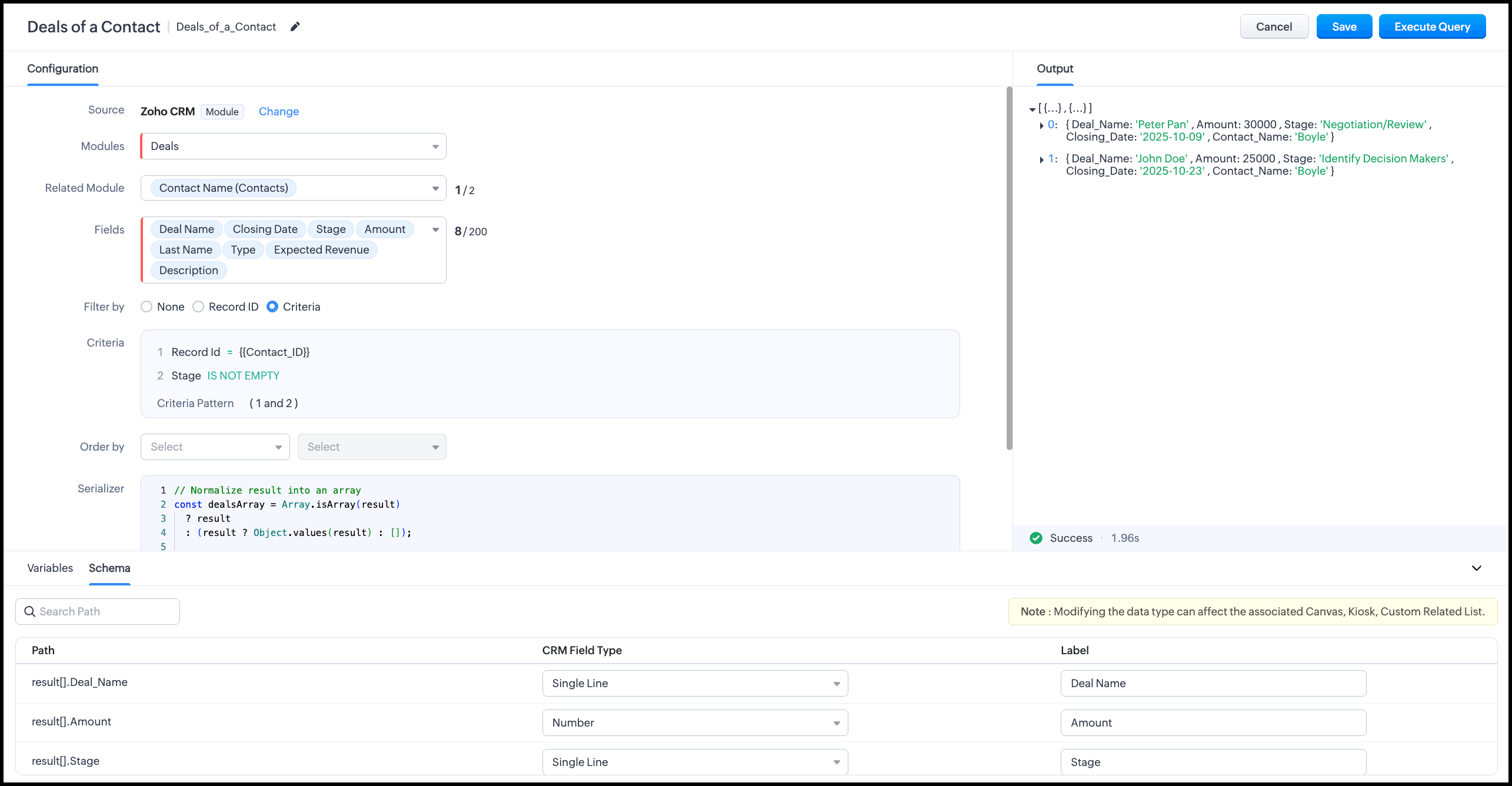This screenshot has height=786, width=1512.
Task: Click the Amount label input field
Action: pyautogui.click(x=1213, y=722)
